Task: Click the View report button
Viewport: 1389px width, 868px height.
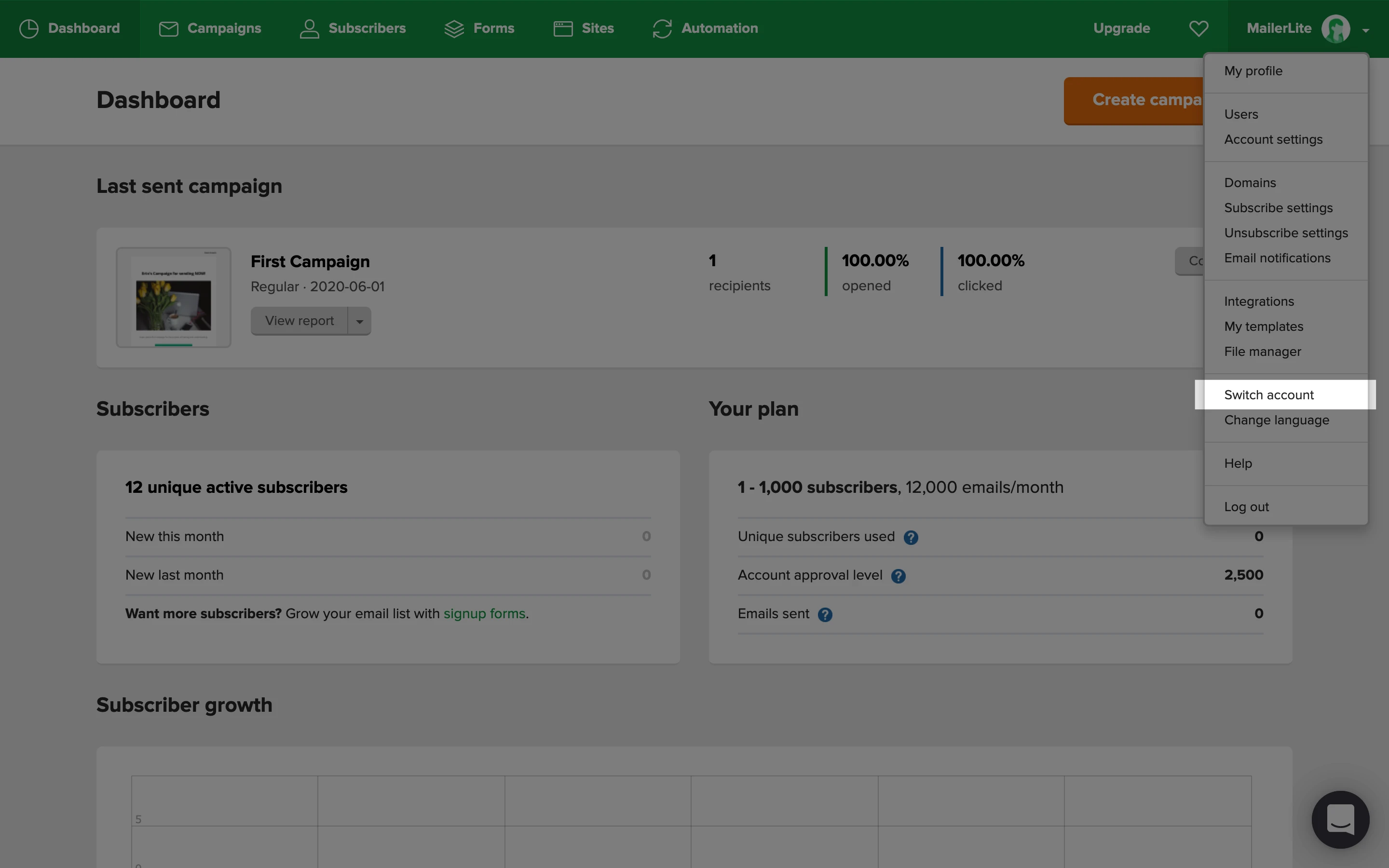Action: click(299, 321)
